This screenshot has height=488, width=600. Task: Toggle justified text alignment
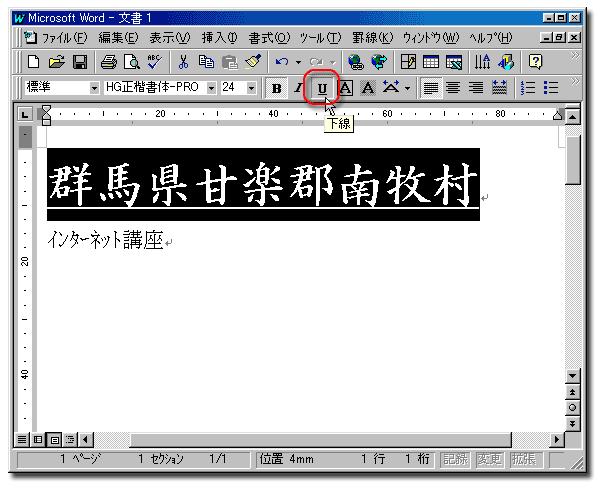pos(431,88)
